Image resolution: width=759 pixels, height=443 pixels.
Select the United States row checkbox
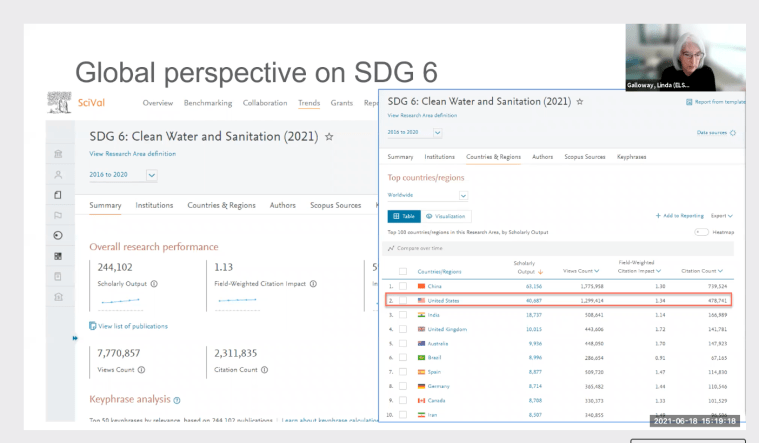403,300
